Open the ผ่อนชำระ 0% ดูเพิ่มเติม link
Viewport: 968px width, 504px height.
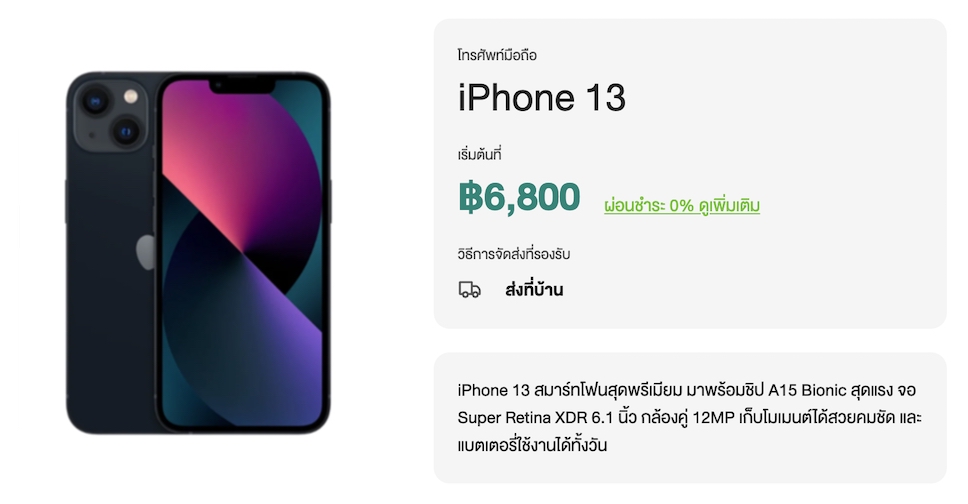click(x=682, y=206)
